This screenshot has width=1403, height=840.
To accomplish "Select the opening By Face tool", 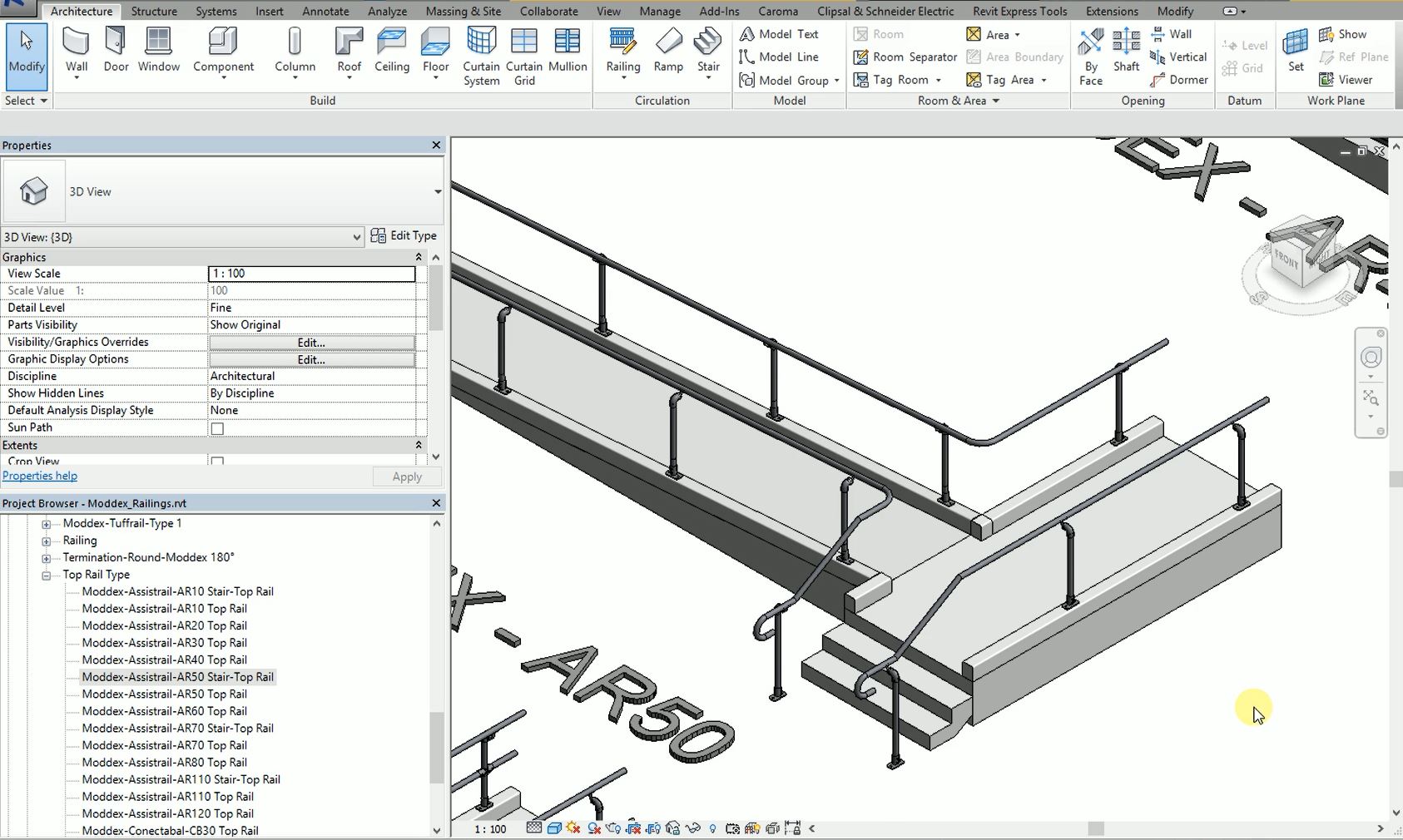I will point(1090,56).
